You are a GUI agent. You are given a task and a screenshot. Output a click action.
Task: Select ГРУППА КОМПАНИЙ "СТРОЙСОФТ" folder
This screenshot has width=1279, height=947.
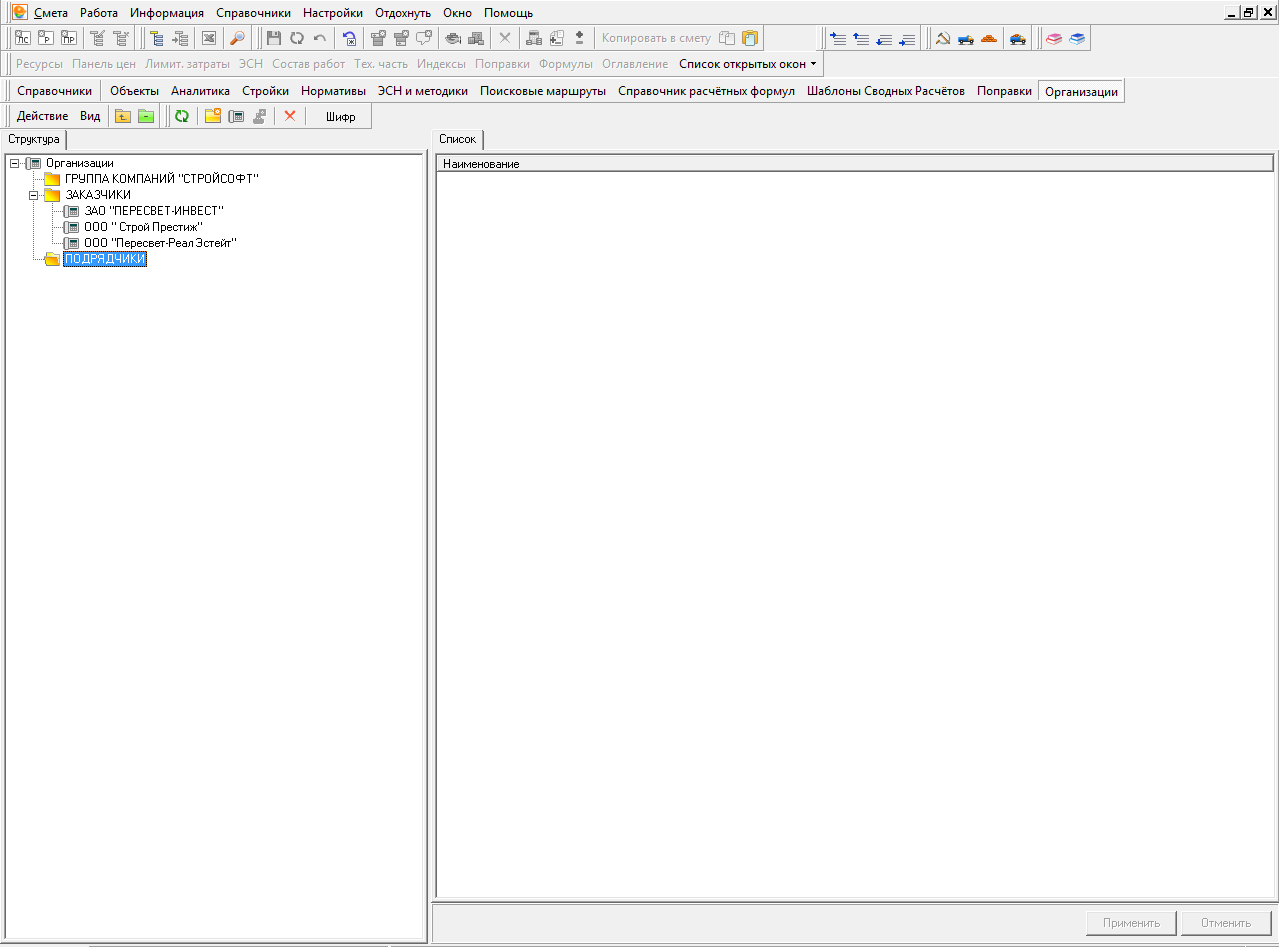pyautogui.click(x=161, y=179)
